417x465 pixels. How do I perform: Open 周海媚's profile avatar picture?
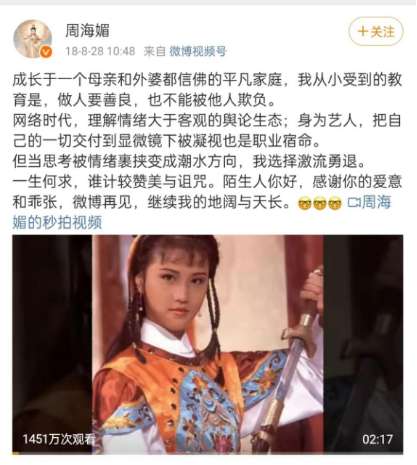tap(32, 39)
